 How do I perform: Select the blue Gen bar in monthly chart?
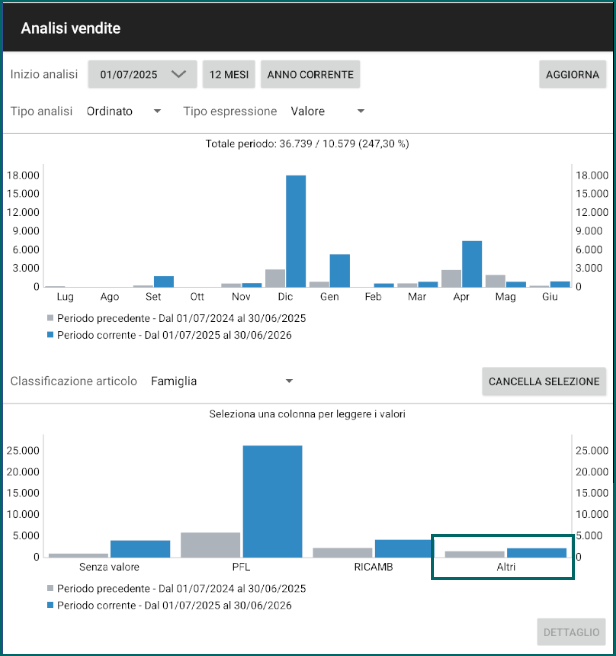[x=340, y=271]
